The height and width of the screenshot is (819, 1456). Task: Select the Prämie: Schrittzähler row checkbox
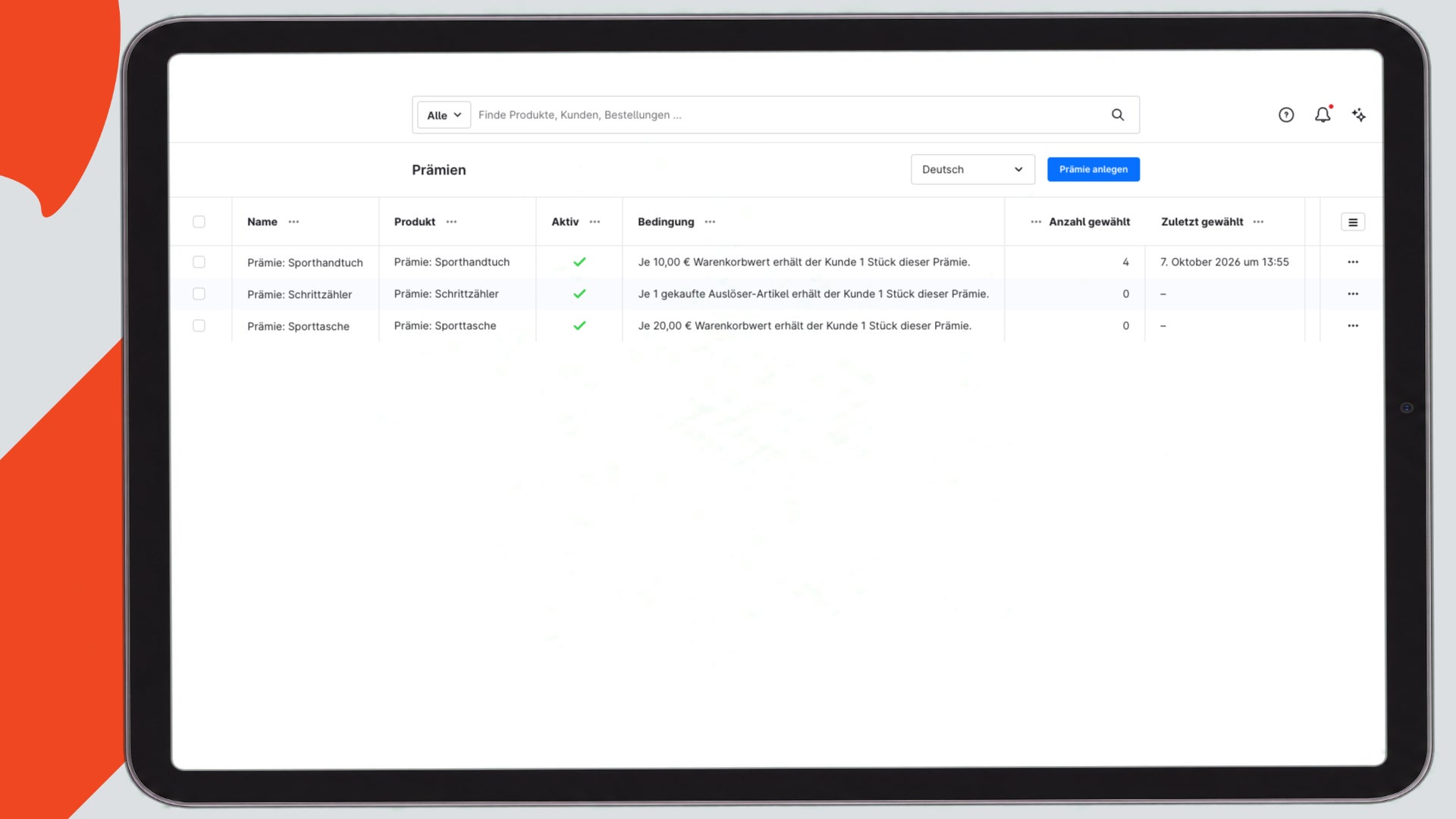[x=199, y=294]
